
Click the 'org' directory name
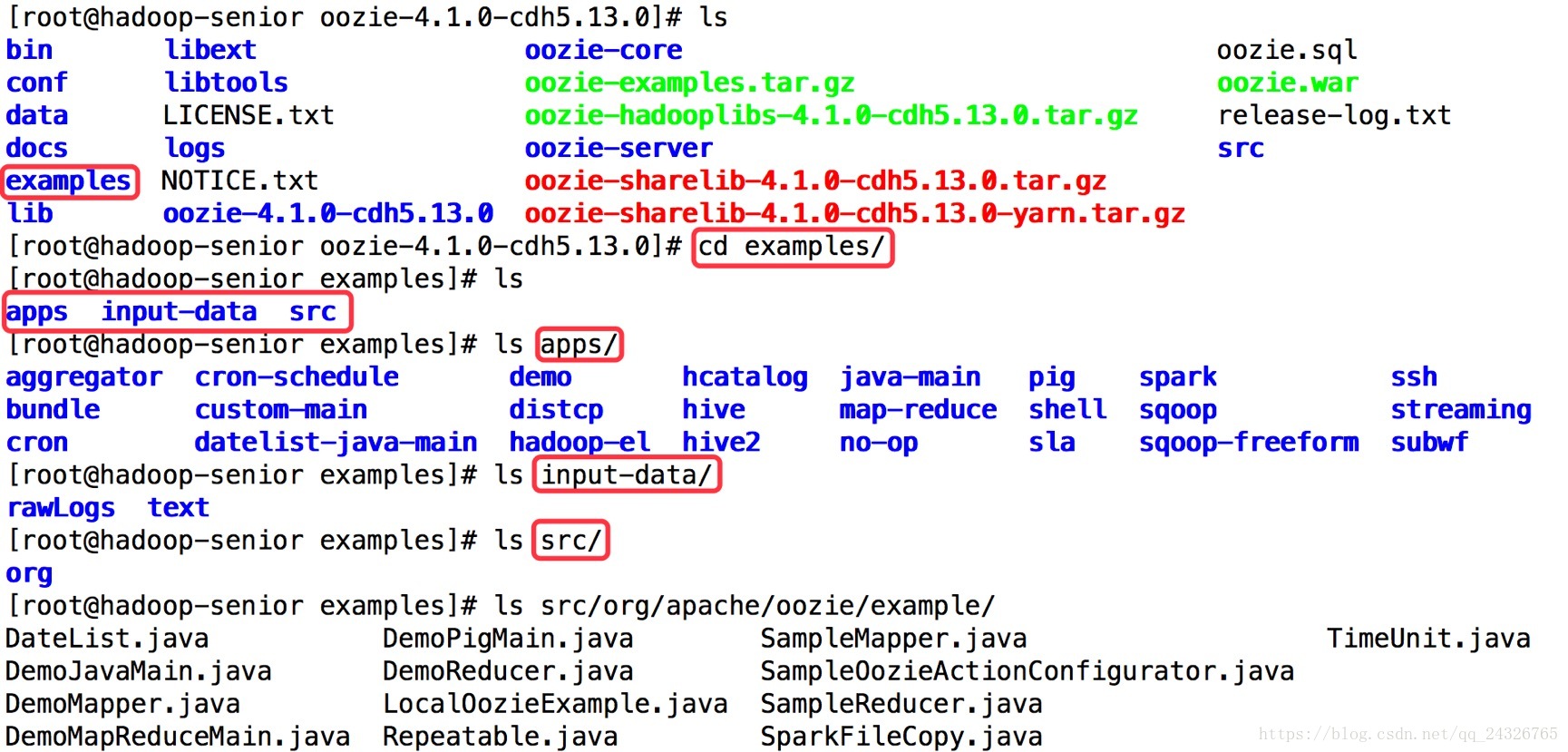(x=29, y=573)
